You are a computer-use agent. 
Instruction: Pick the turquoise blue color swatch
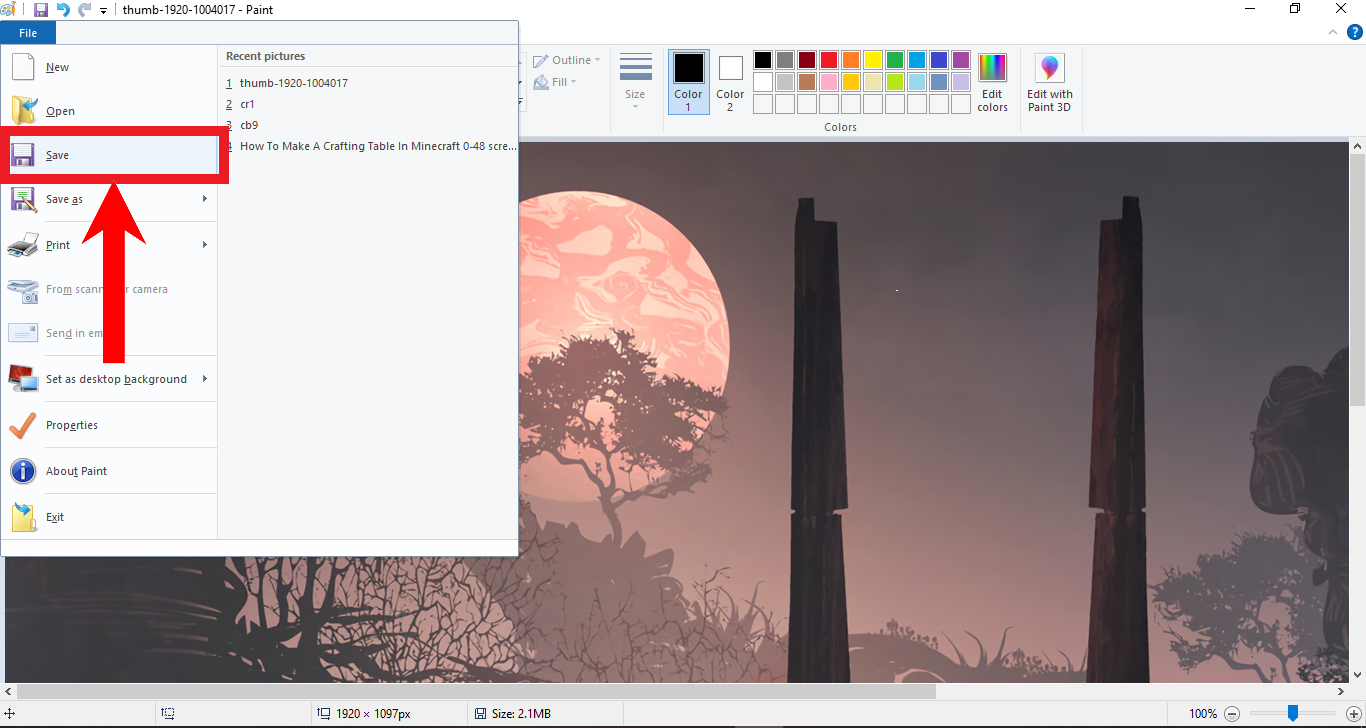click(x=917, y=60)
